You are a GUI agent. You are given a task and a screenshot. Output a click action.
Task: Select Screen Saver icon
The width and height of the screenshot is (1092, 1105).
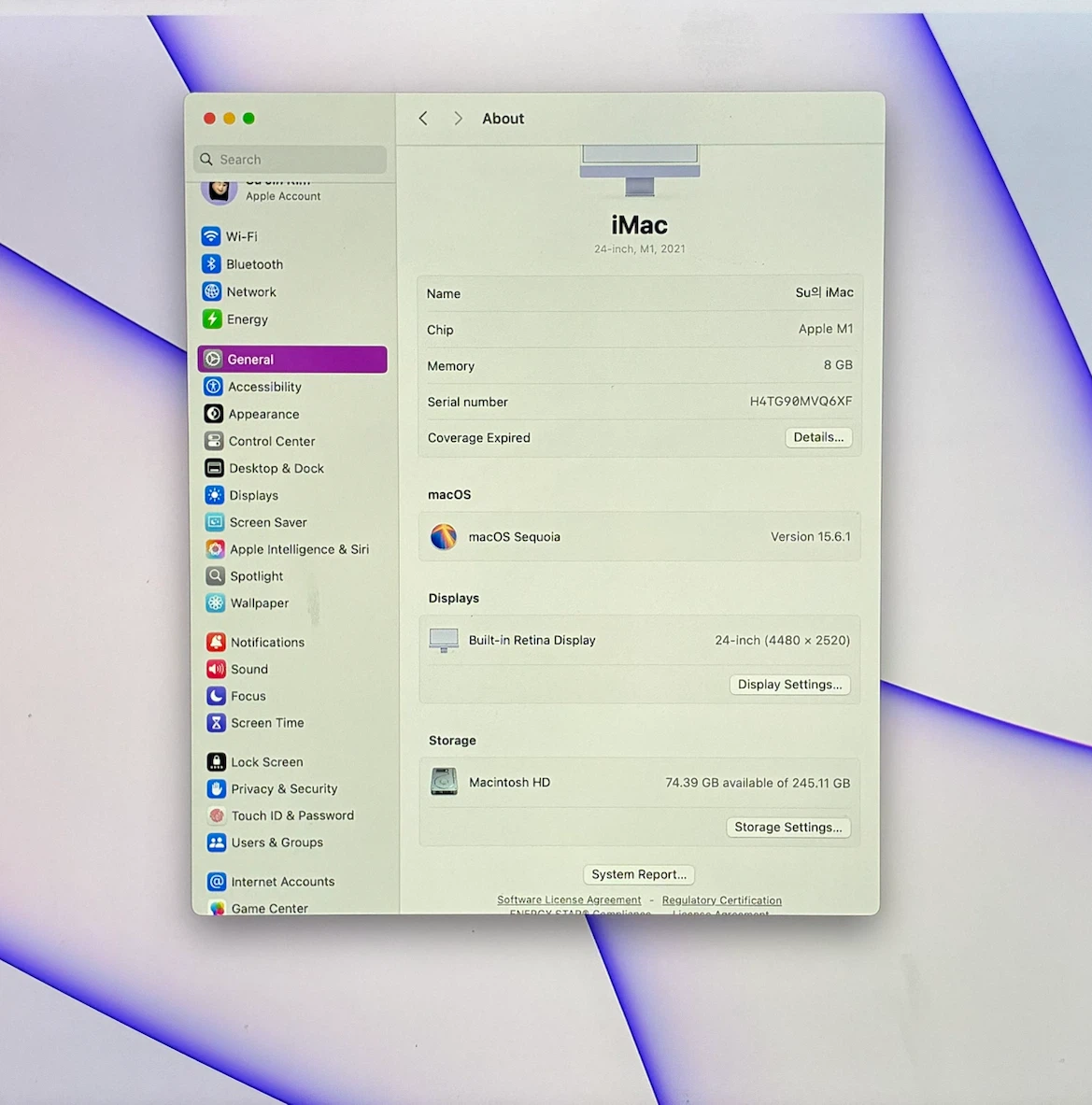point(215,521)
